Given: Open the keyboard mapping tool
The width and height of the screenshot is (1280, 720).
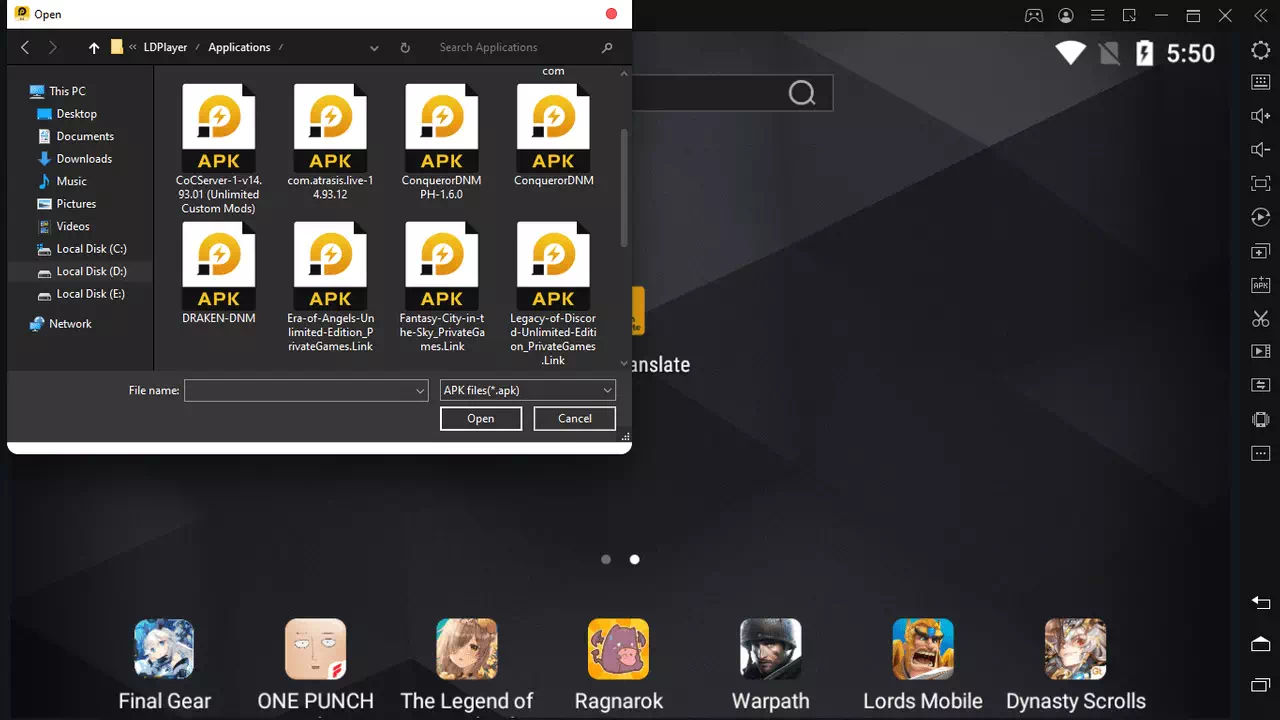Looking at the screenshot, I should pos(1260,82).
